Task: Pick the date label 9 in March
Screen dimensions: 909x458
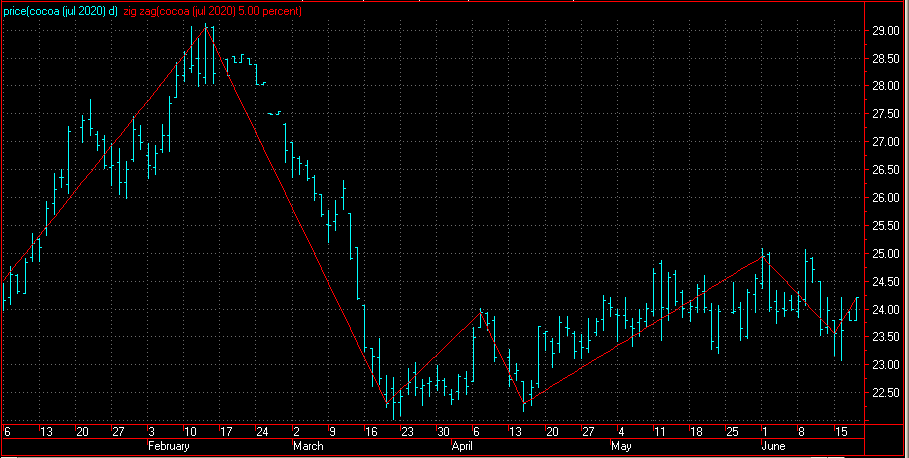Action: 332,432
